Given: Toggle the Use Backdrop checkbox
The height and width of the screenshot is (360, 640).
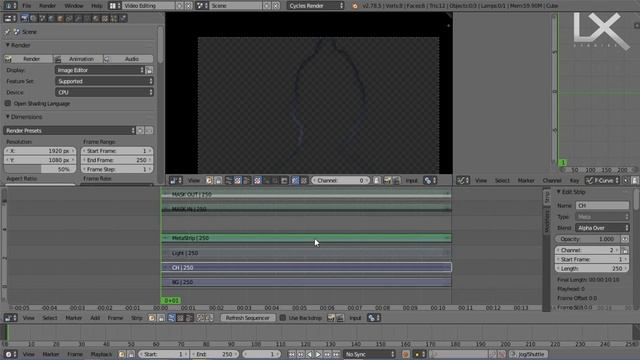Looking at the screenshot, I should (x=282, y=318).
